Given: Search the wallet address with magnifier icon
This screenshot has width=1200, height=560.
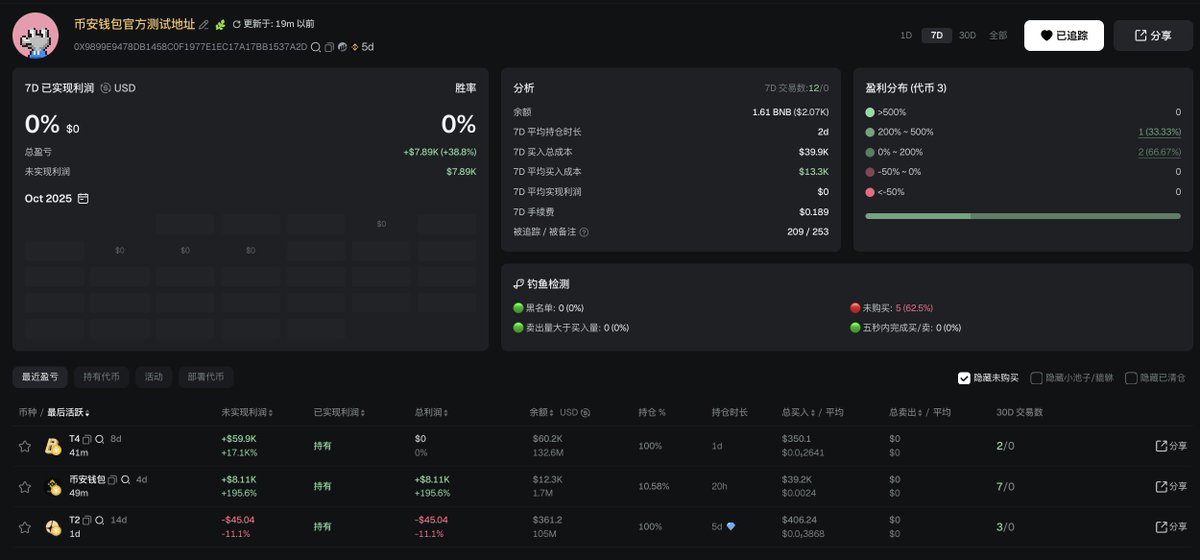Looking at the screenshot, I should (316, 47).
